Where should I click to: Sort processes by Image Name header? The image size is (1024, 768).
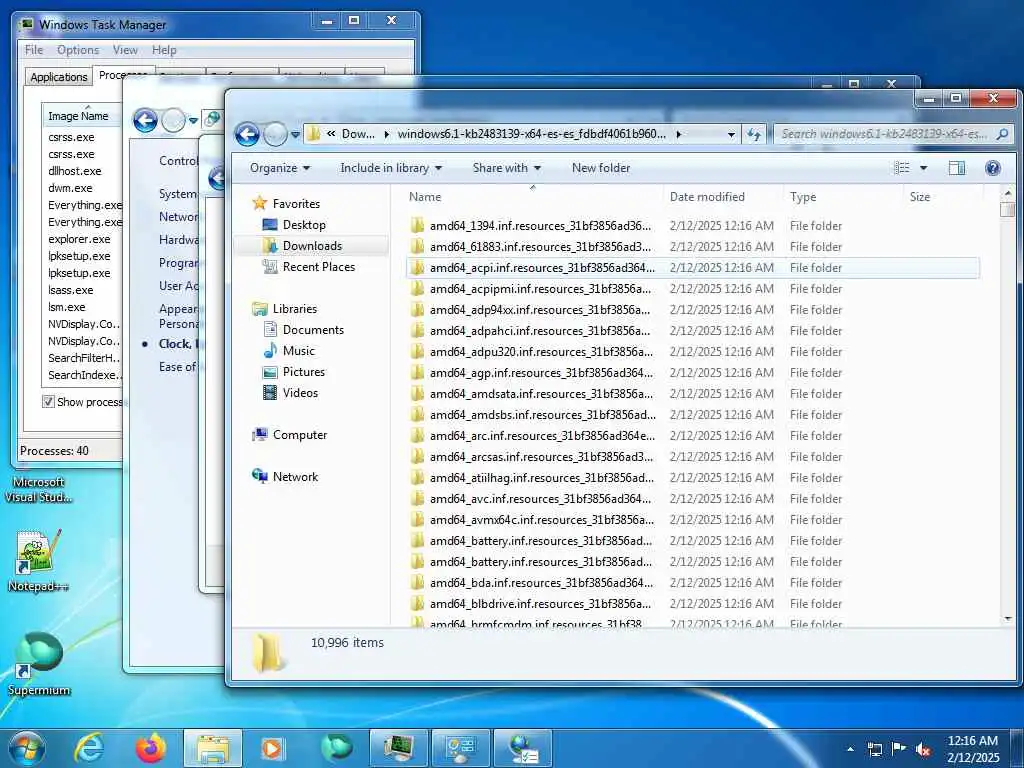(x=82, y=116)
